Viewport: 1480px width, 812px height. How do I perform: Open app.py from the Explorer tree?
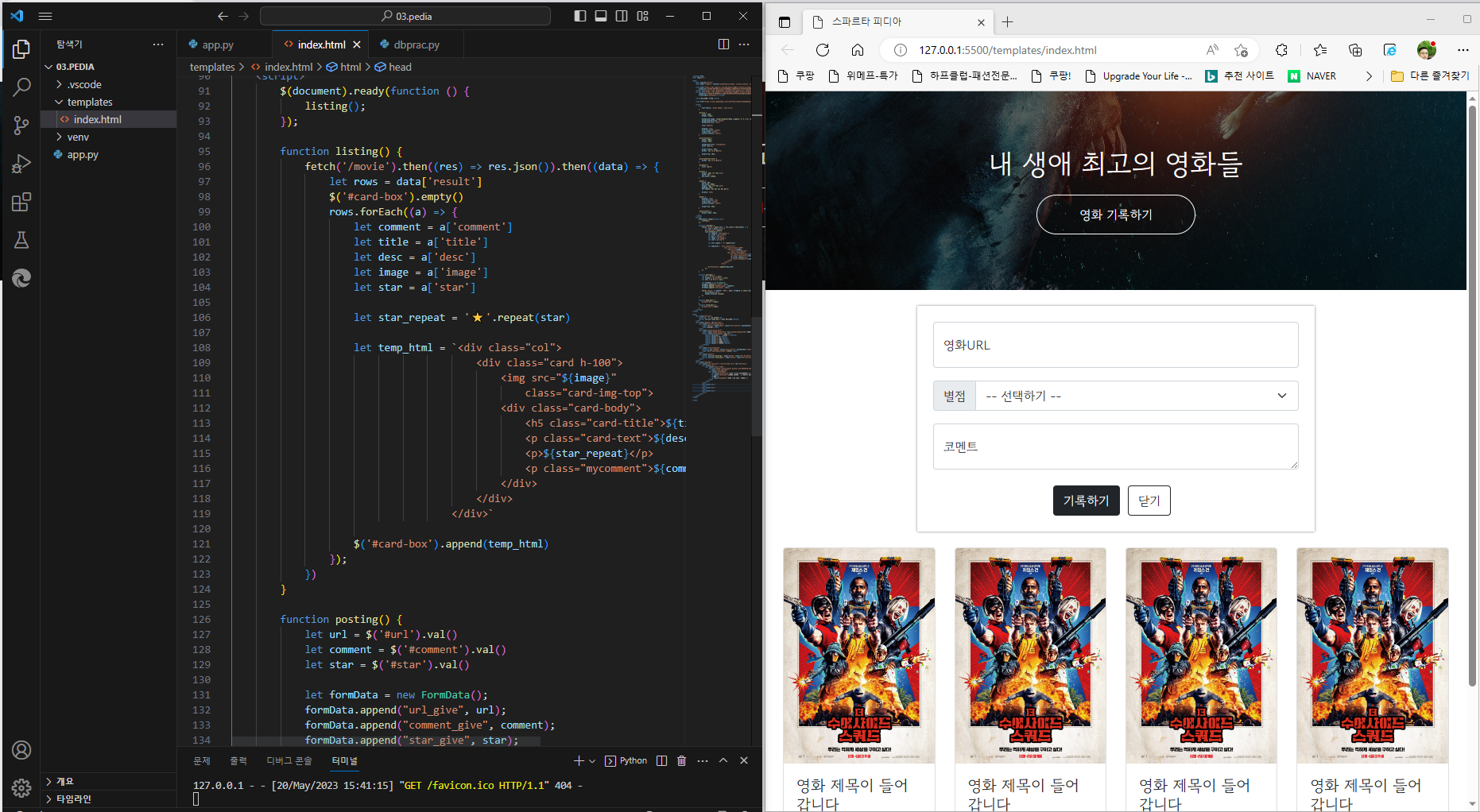click(109, 154)
